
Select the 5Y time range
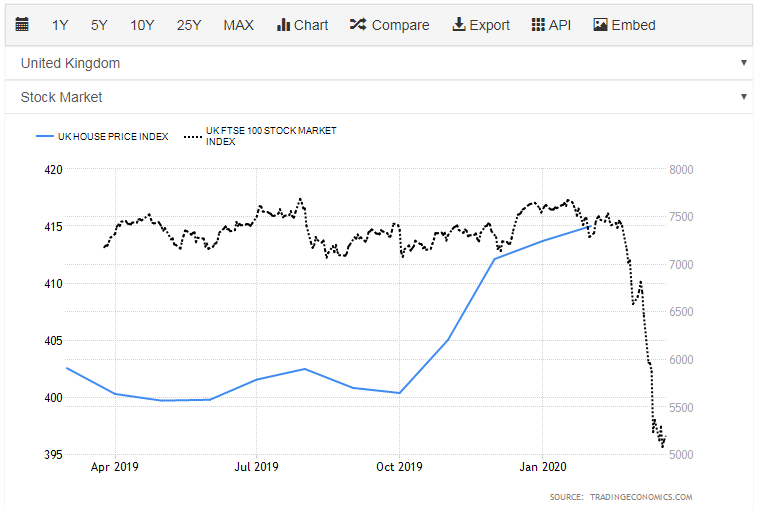pos(99,25)
